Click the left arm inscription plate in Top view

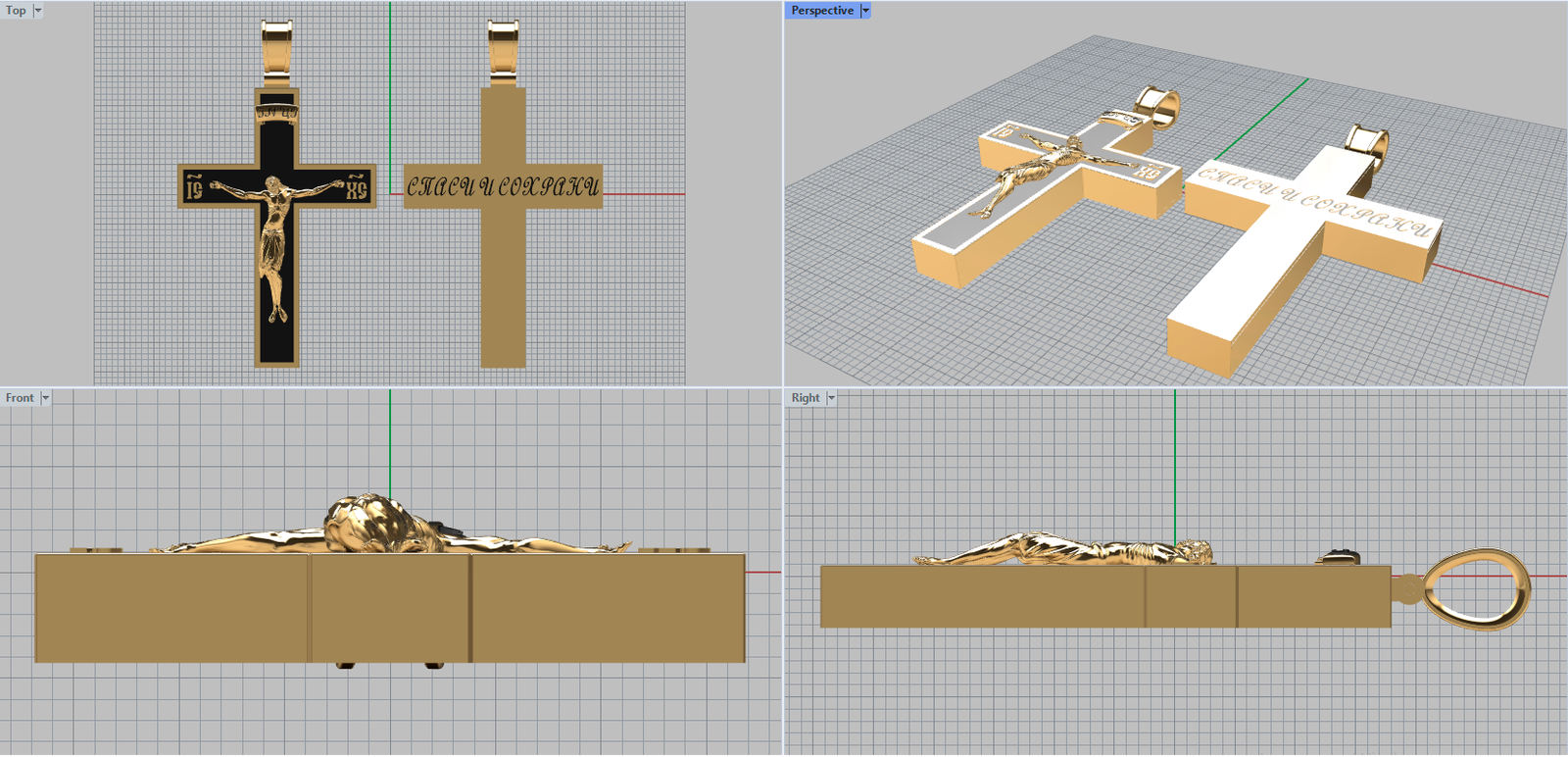[x=194, y=186]
